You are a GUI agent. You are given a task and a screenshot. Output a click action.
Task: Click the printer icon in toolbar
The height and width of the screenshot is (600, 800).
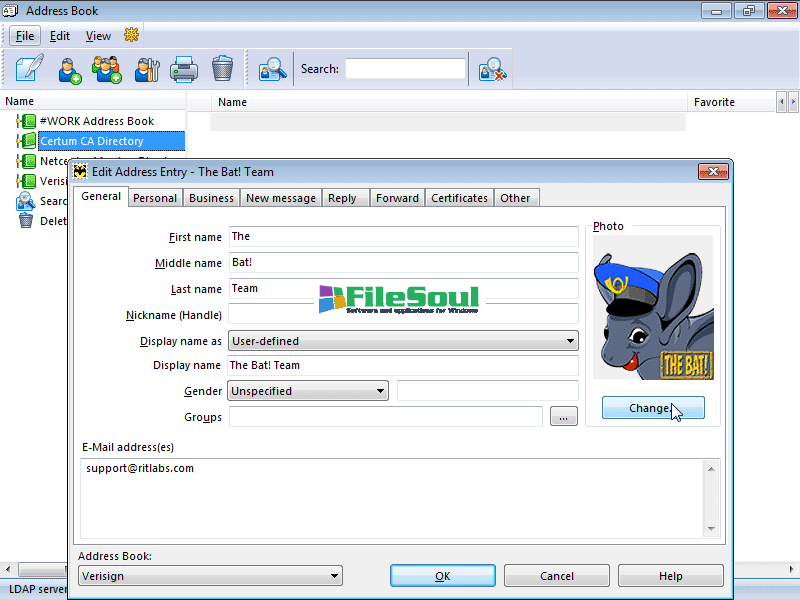184,69
